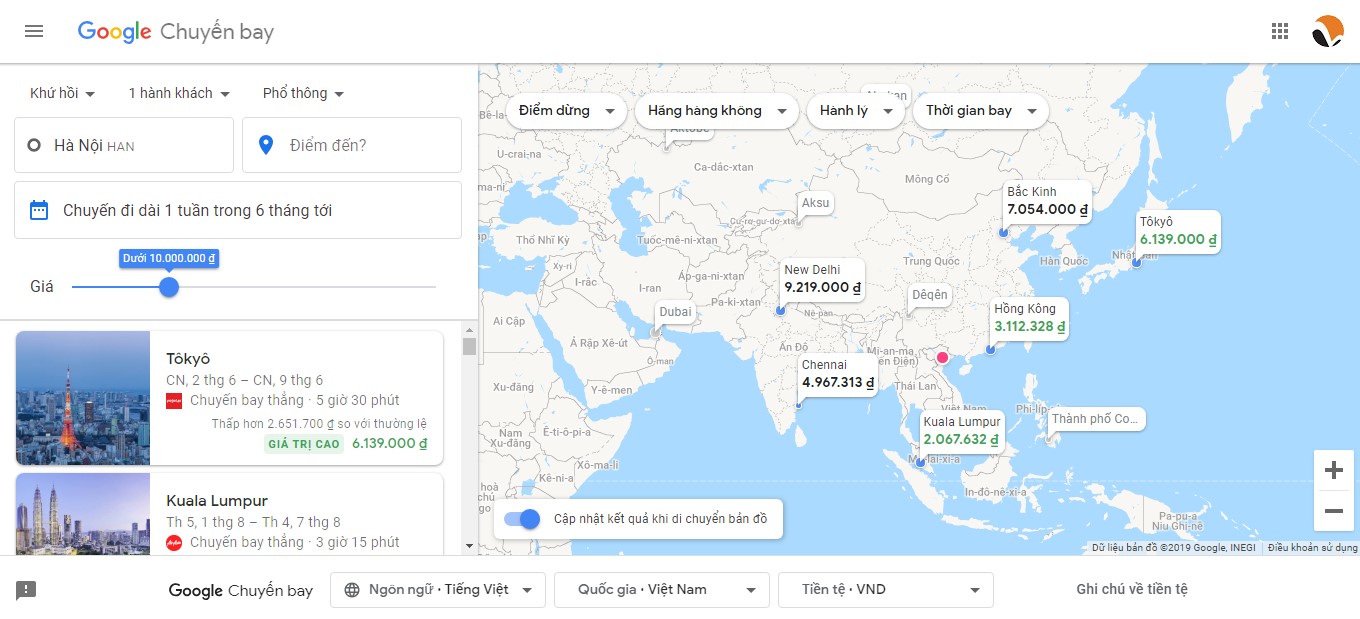Click the price slider handle
The height and width of the screenshot is (619, 1360).
(x=169, y=287)
